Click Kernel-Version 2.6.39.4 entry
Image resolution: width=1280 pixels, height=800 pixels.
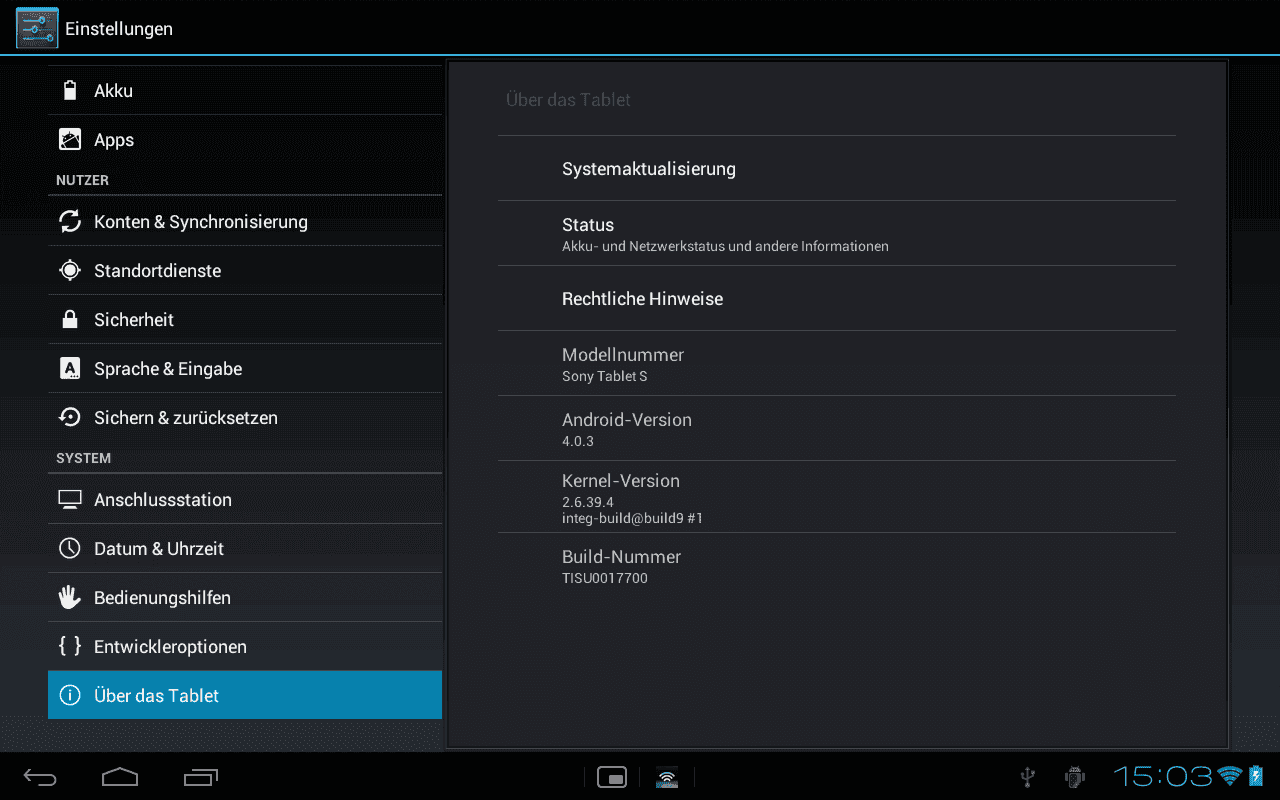pos(837,497)
